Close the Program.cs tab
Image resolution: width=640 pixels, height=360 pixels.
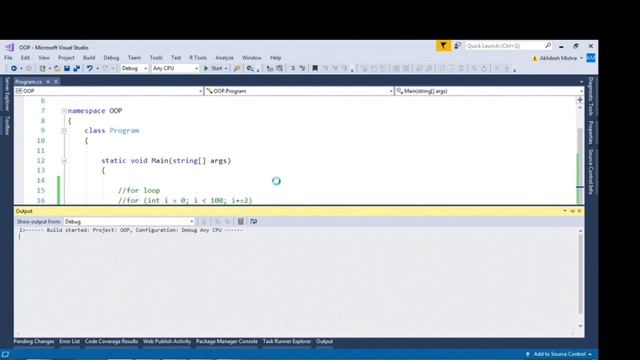(x=56, y=82)
